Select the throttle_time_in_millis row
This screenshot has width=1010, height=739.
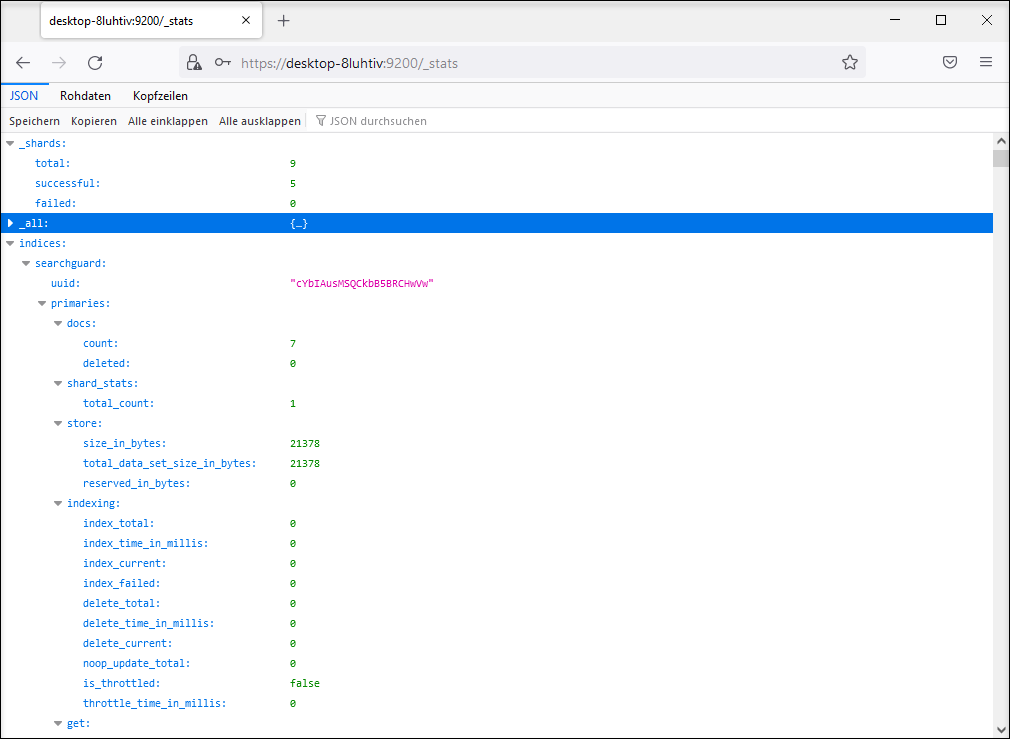point(497,704)
